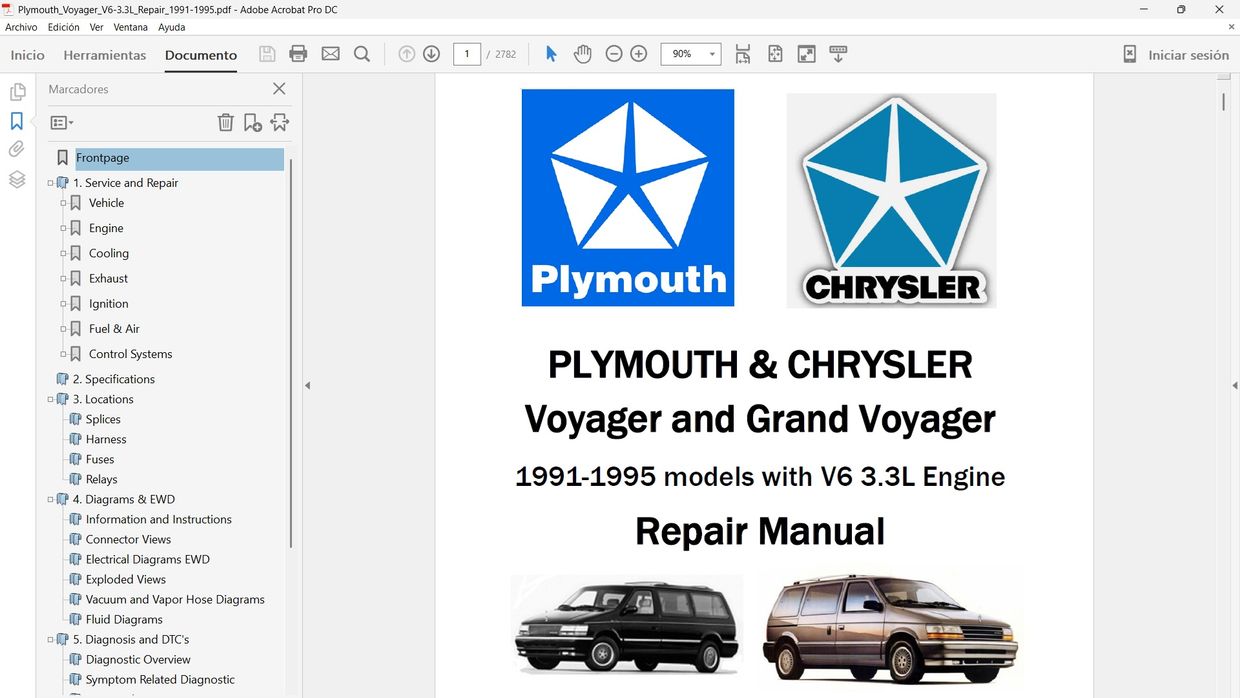Open the Edición menu
Image resolution: width=1240 pixels, height=698 pixels.
tap(63, 27)
